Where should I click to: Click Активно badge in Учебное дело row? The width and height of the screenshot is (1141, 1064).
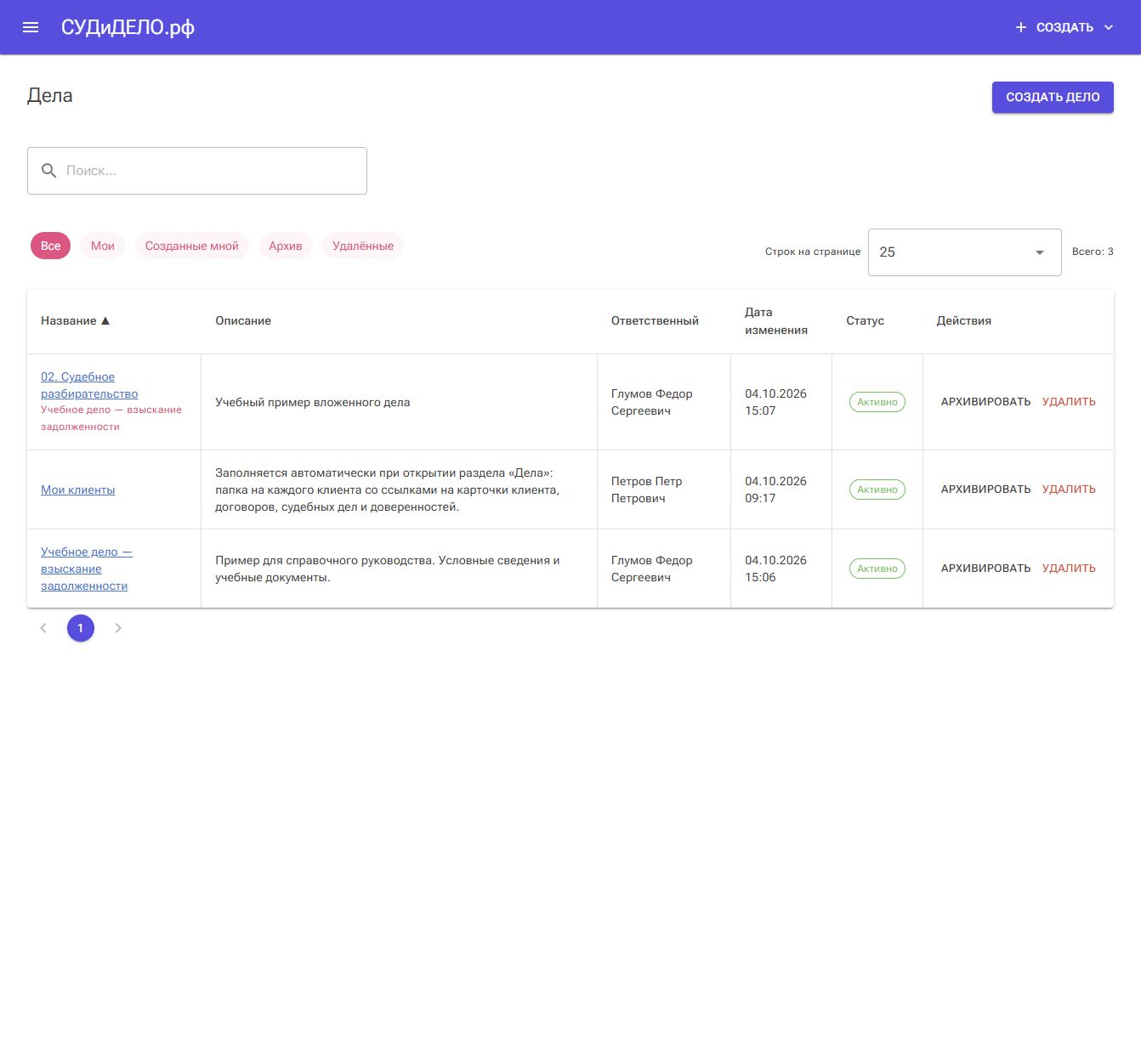click(x=877, y=569)
